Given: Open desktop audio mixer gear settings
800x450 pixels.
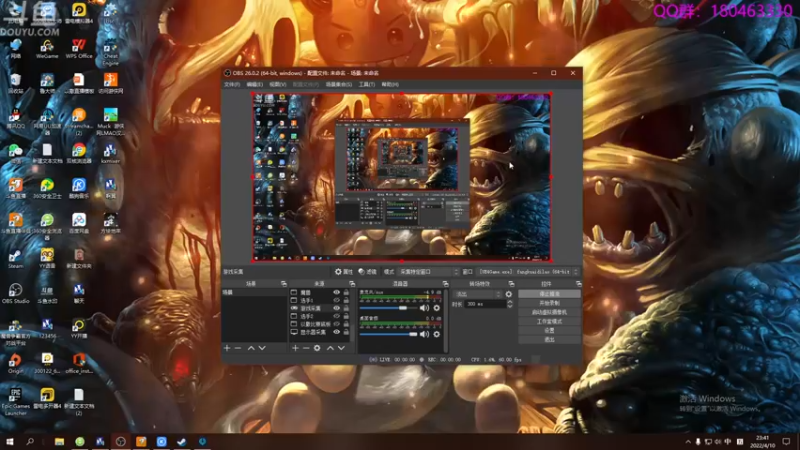Looking at the screenshot, I should pos(437,334).
